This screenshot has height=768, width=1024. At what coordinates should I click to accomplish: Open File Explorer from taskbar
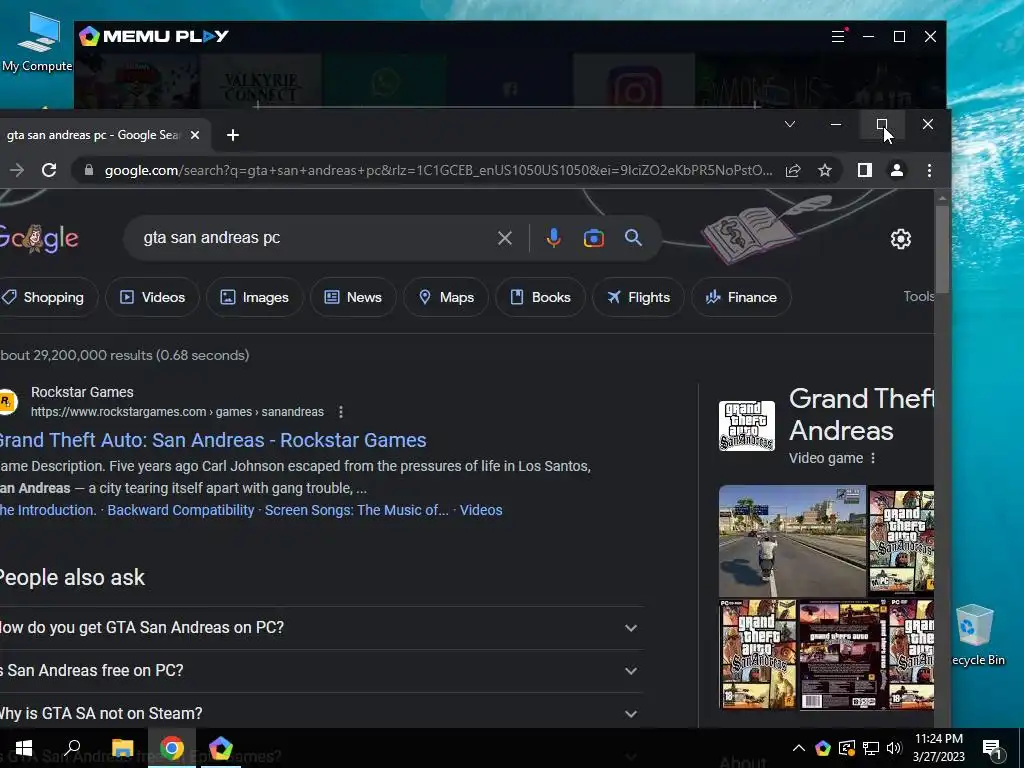pos(122,748)
